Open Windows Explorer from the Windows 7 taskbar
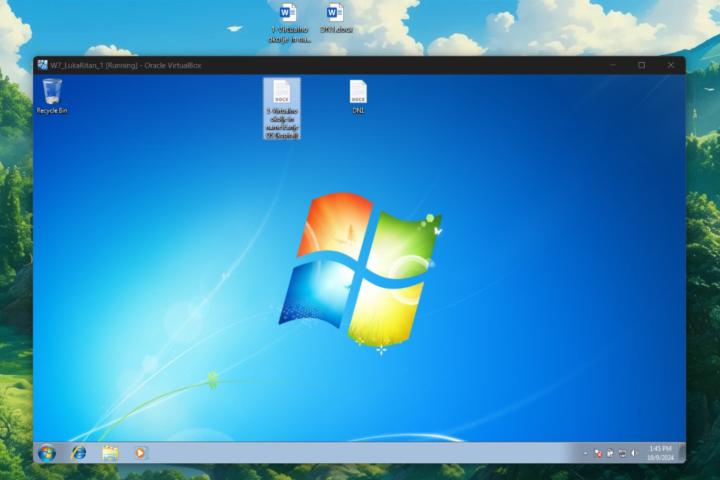Image resolution: width=720 pixels, height=480 pixels. point(110,453)
